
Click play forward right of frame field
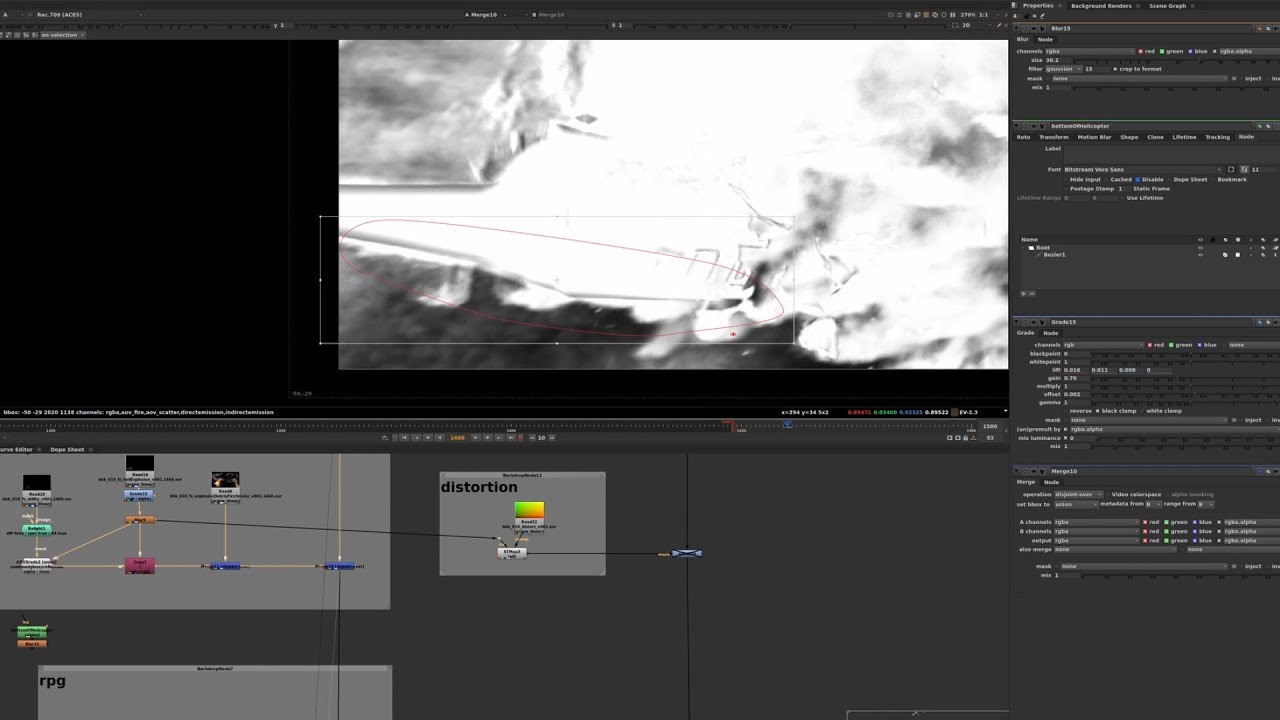tap(475, 437)
